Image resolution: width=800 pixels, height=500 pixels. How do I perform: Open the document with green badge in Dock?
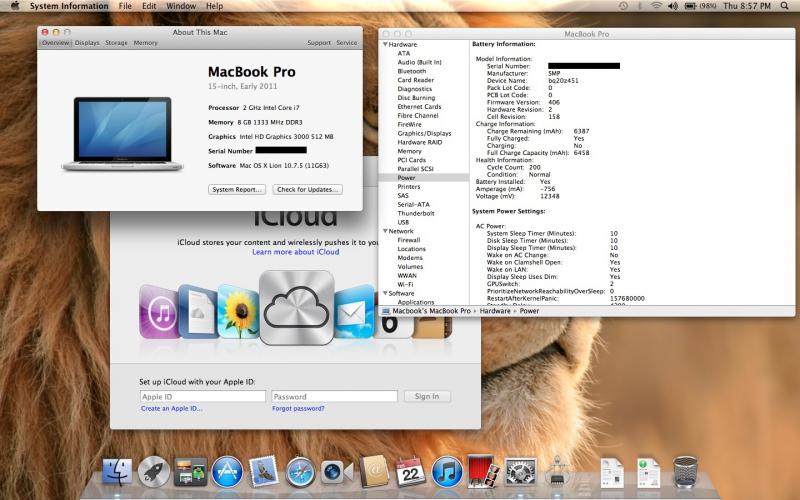[x=648, y=472]
